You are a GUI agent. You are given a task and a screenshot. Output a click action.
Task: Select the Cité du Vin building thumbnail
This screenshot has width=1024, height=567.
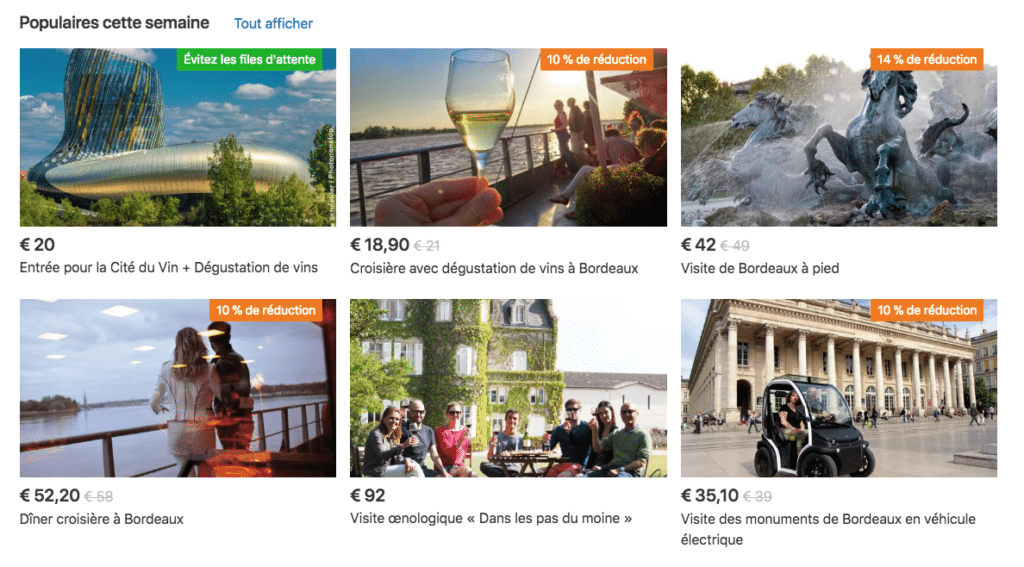tap(178, 137)
